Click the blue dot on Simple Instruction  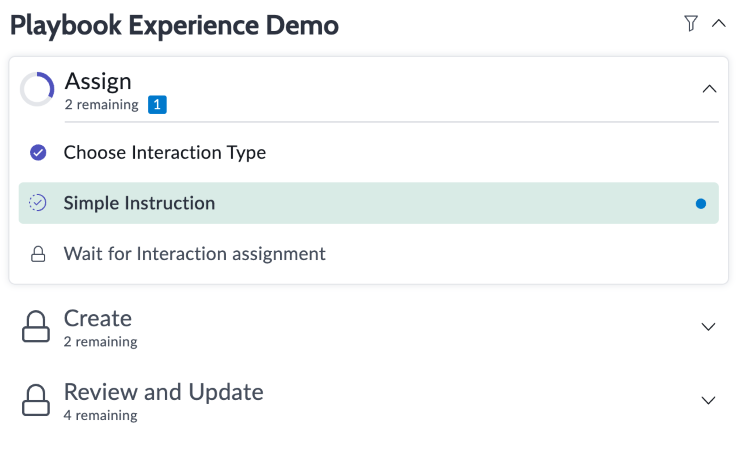tap(701, 203)
